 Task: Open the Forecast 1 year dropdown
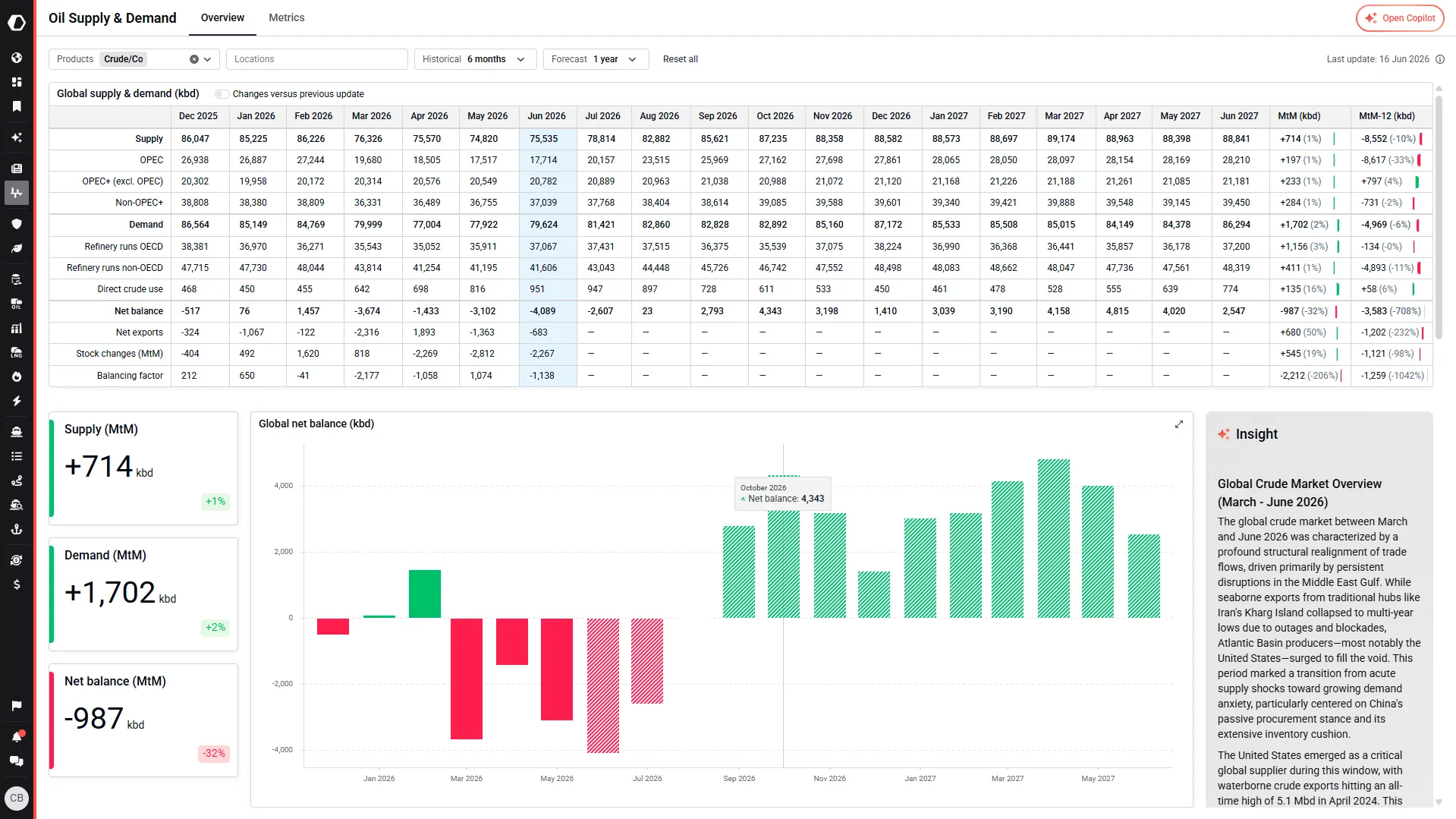pos(596,59)
